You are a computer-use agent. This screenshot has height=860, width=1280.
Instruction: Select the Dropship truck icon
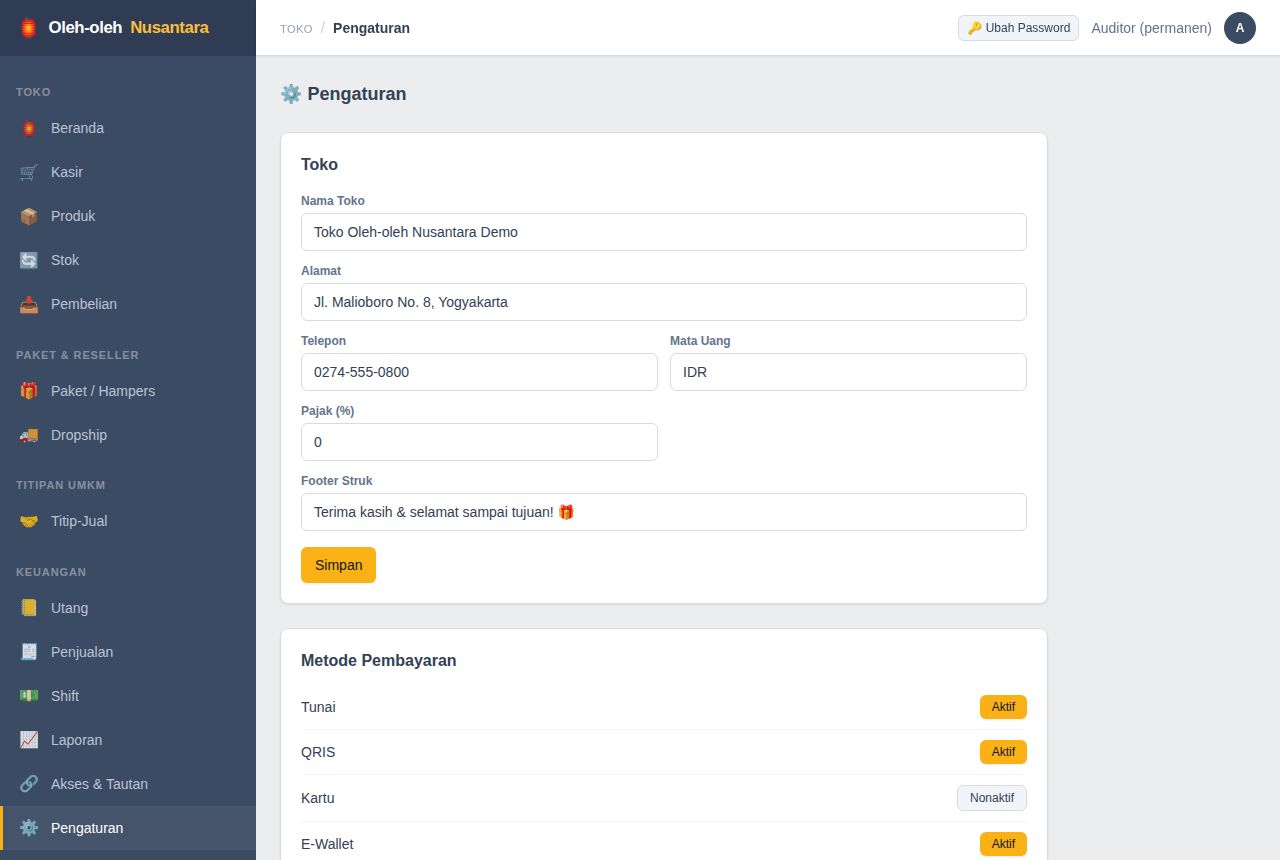(29, 435)
